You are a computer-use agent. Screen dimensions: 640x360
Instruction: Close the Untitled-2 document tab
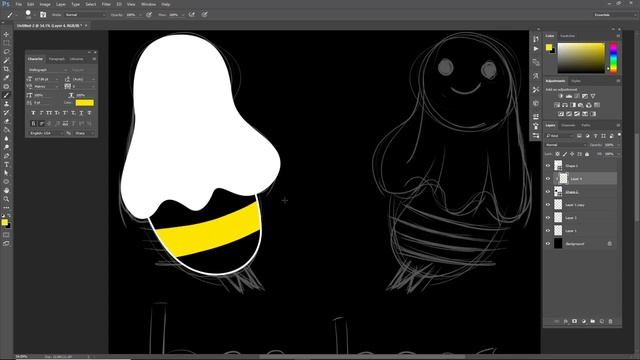pos(86,25)
